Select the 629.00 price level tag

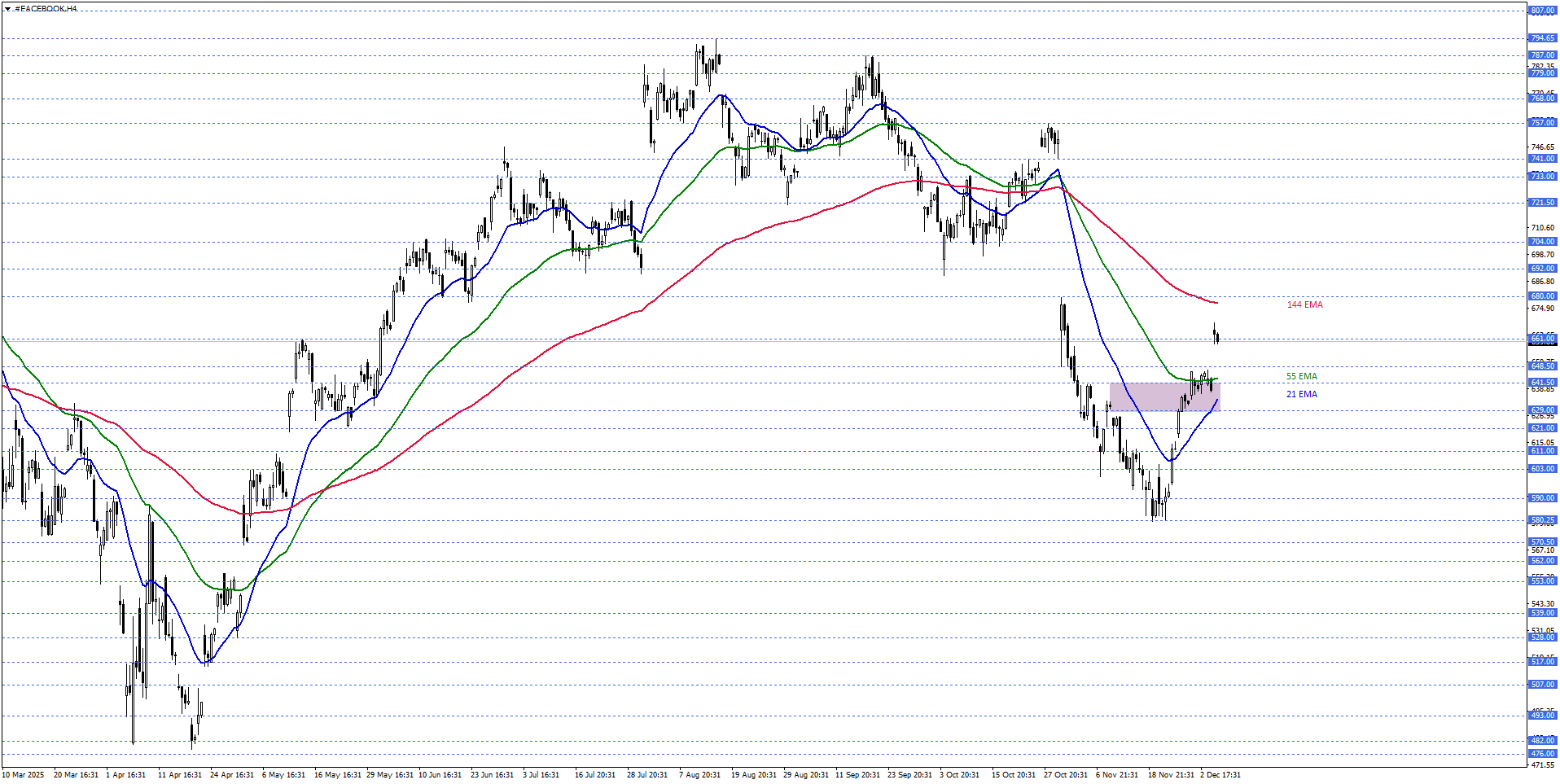click(x=1542, y=410)
